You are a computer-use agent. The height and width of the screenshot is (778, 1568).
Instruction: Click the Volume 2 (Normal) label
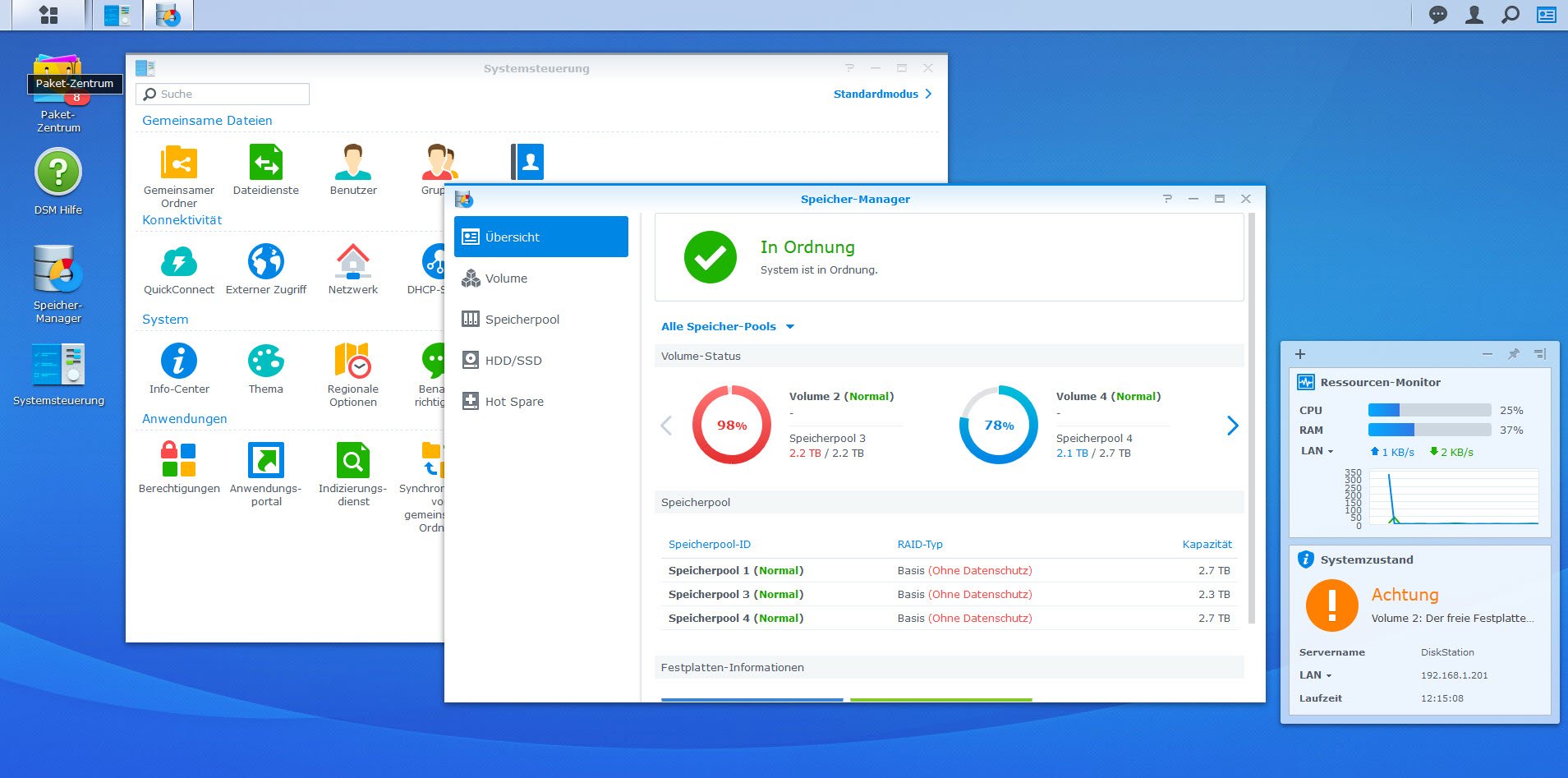coord(841,396)
